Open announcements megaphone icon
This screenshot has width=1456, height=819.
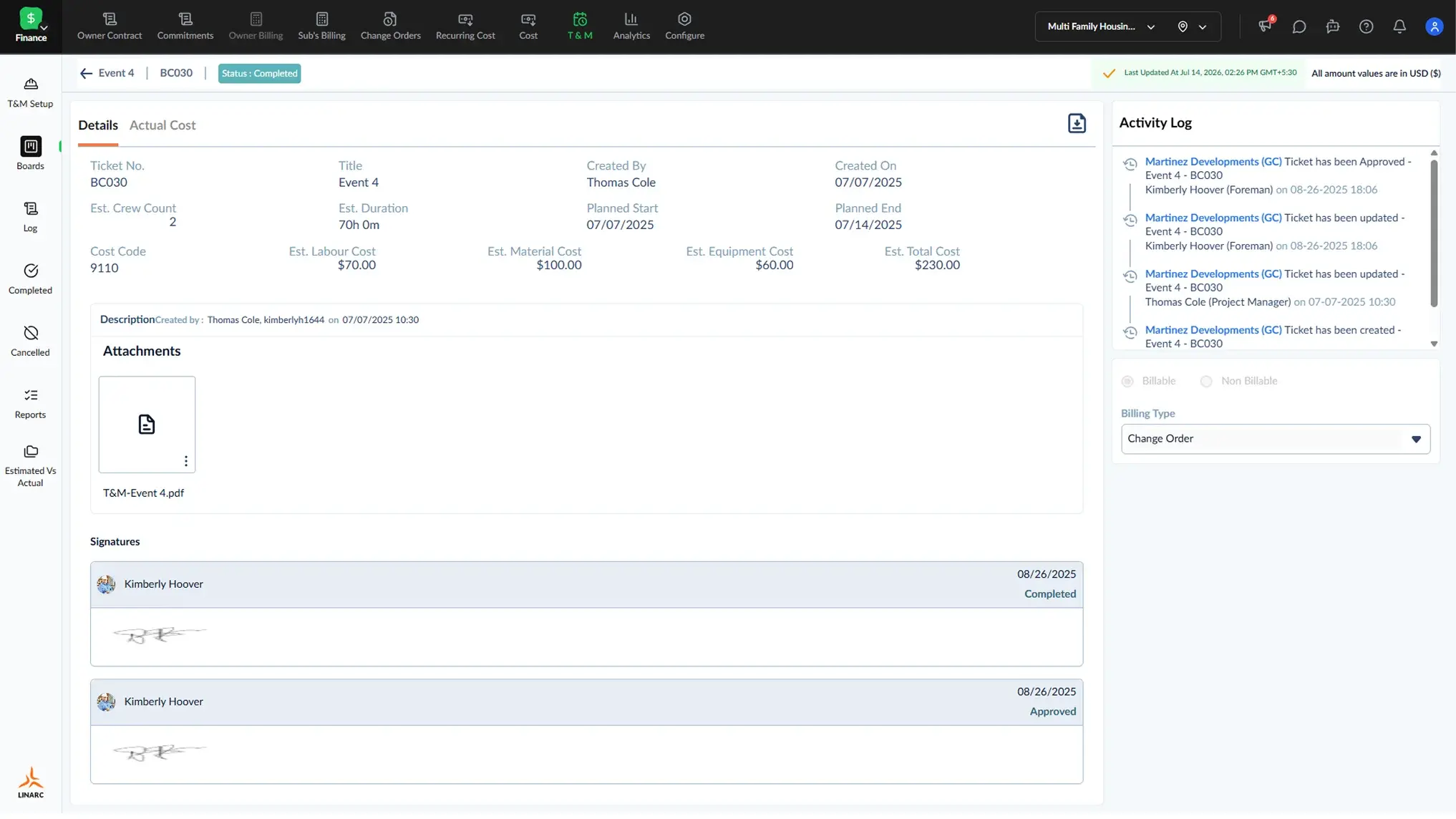(1266, 26)
